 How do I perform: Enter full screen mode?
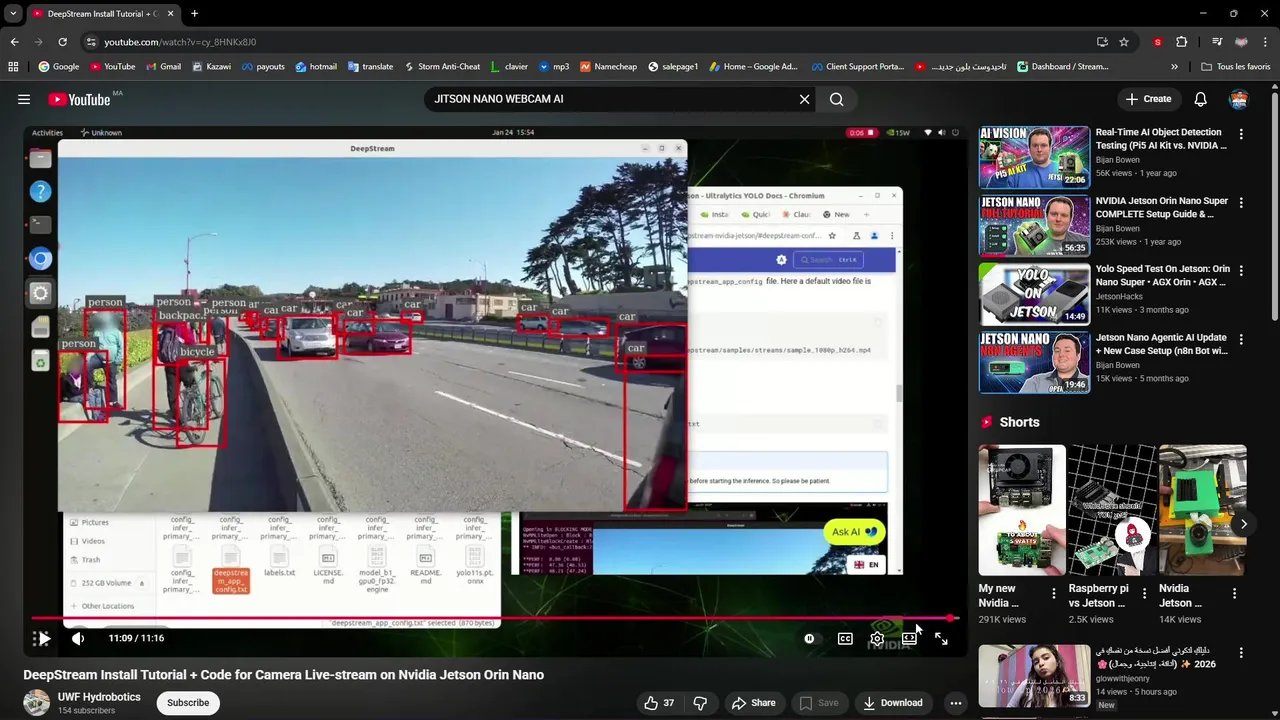point(941,638)
